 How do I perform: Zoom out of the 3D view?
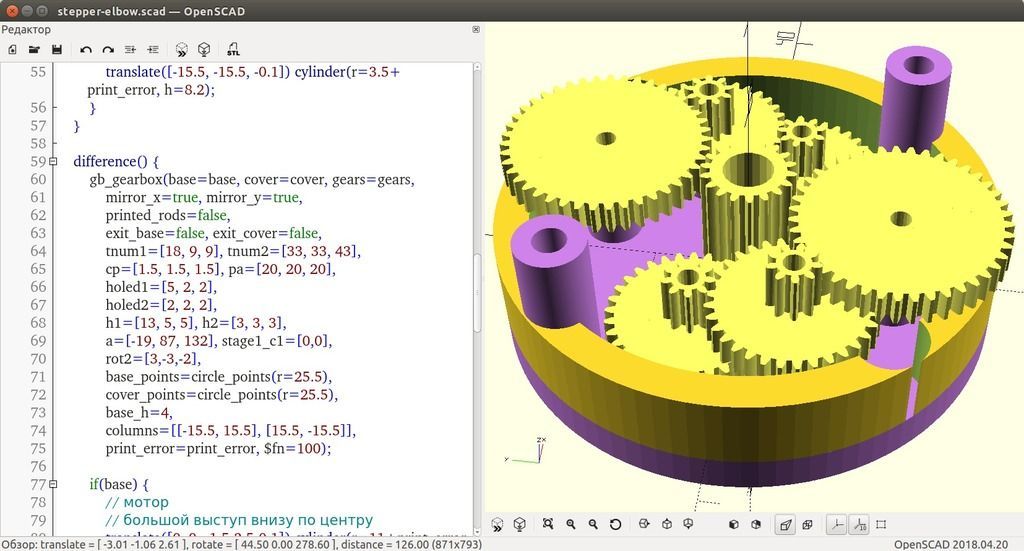point(593,524)
